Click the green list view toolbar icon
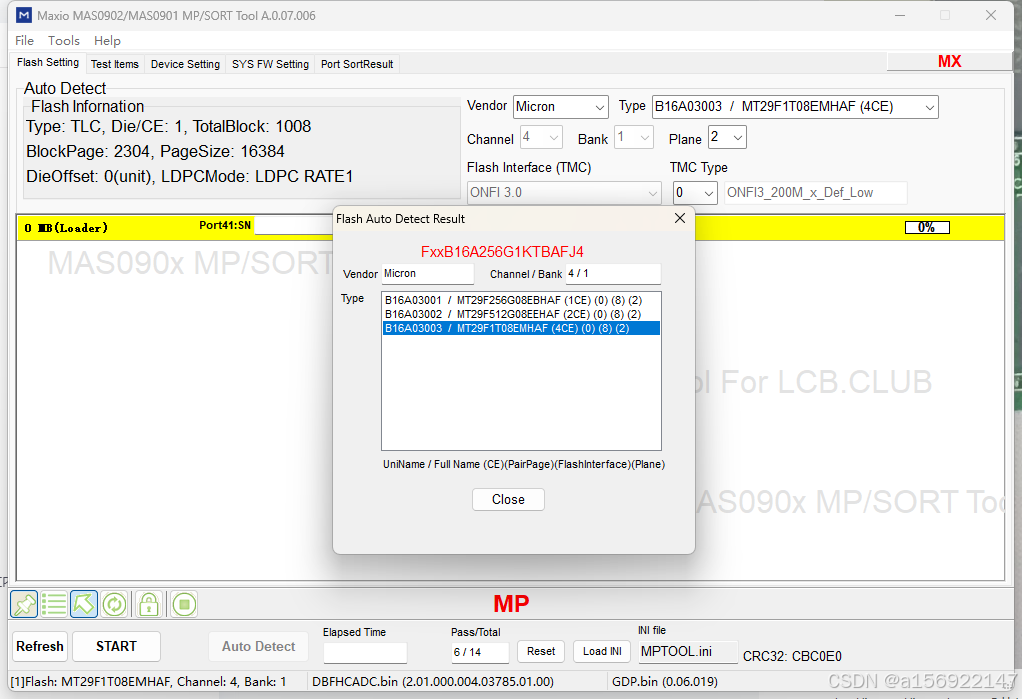The image size is (1022, 699). (53, 604)
